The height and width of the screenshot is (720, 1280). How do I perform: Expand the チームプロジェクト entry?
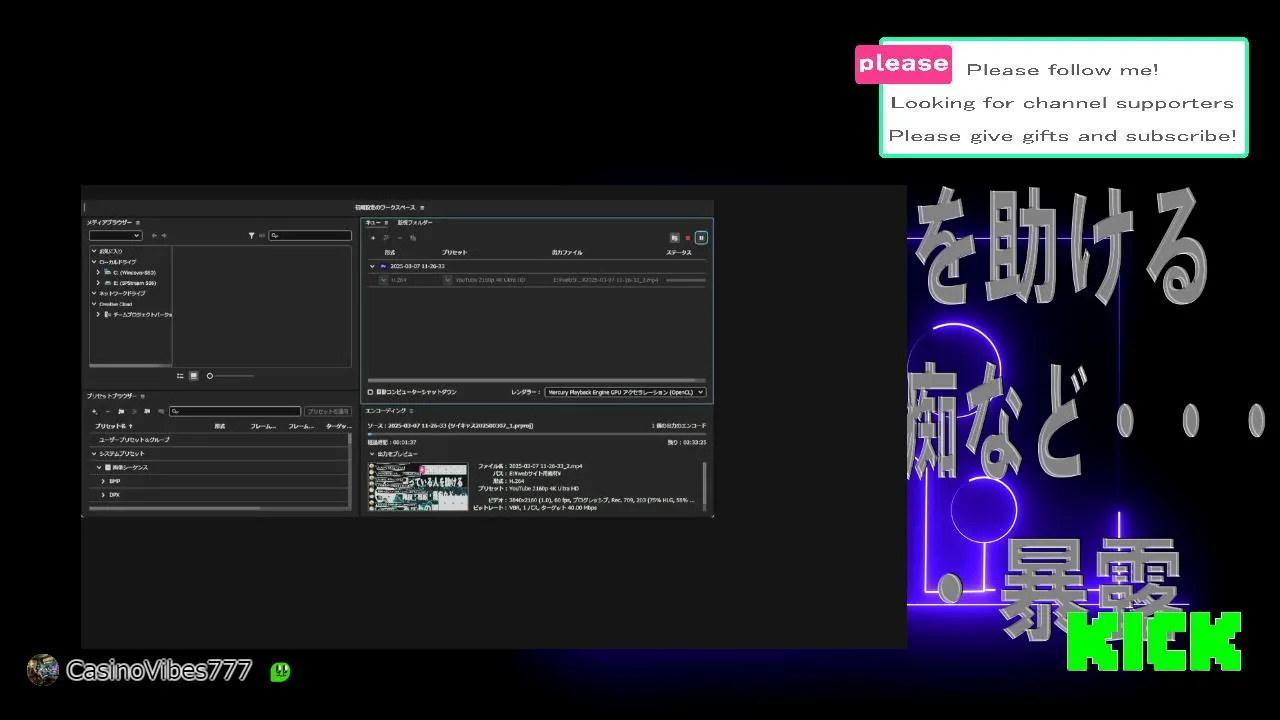98,314
